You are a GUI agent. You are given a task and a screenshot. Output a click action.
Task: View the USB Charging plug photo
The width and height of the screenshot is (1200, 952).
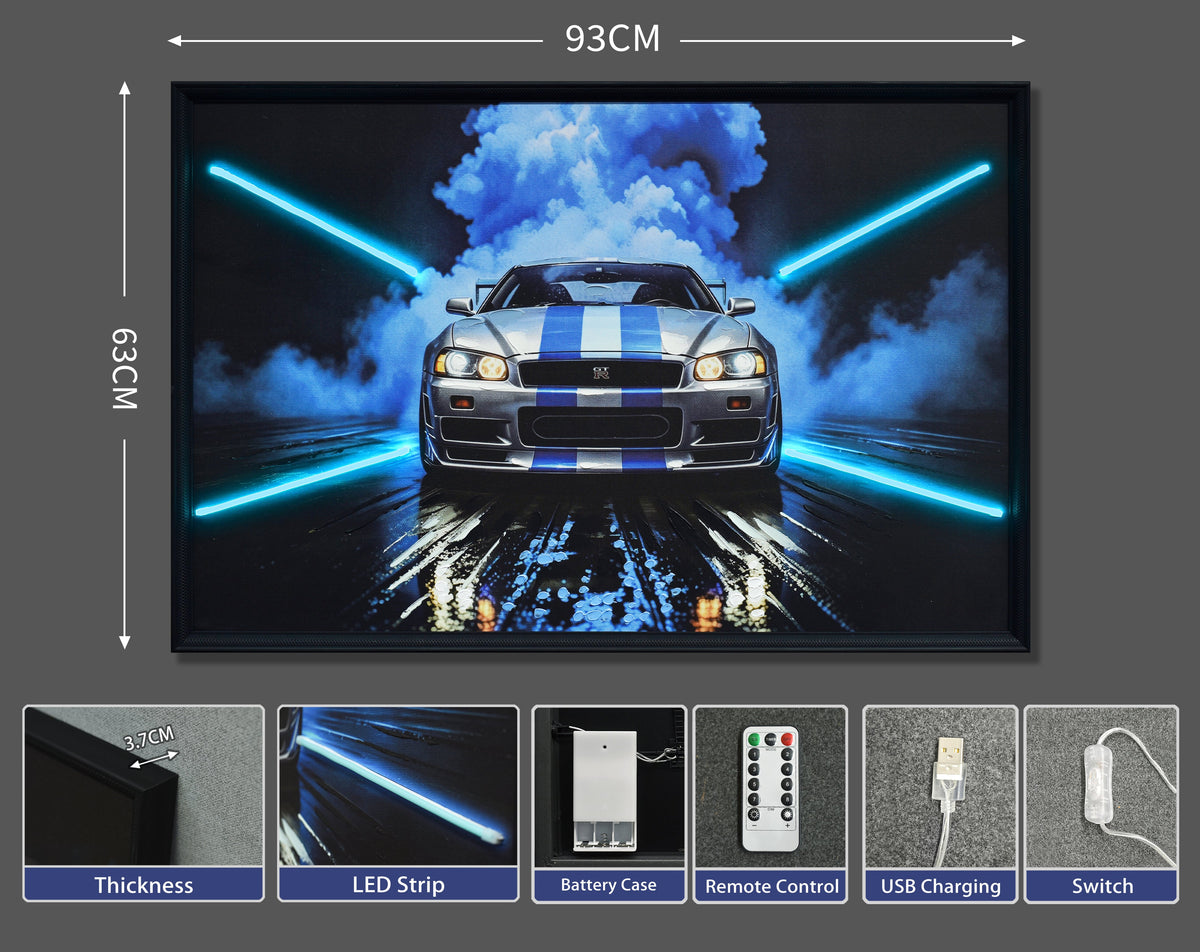click(940, 786)
